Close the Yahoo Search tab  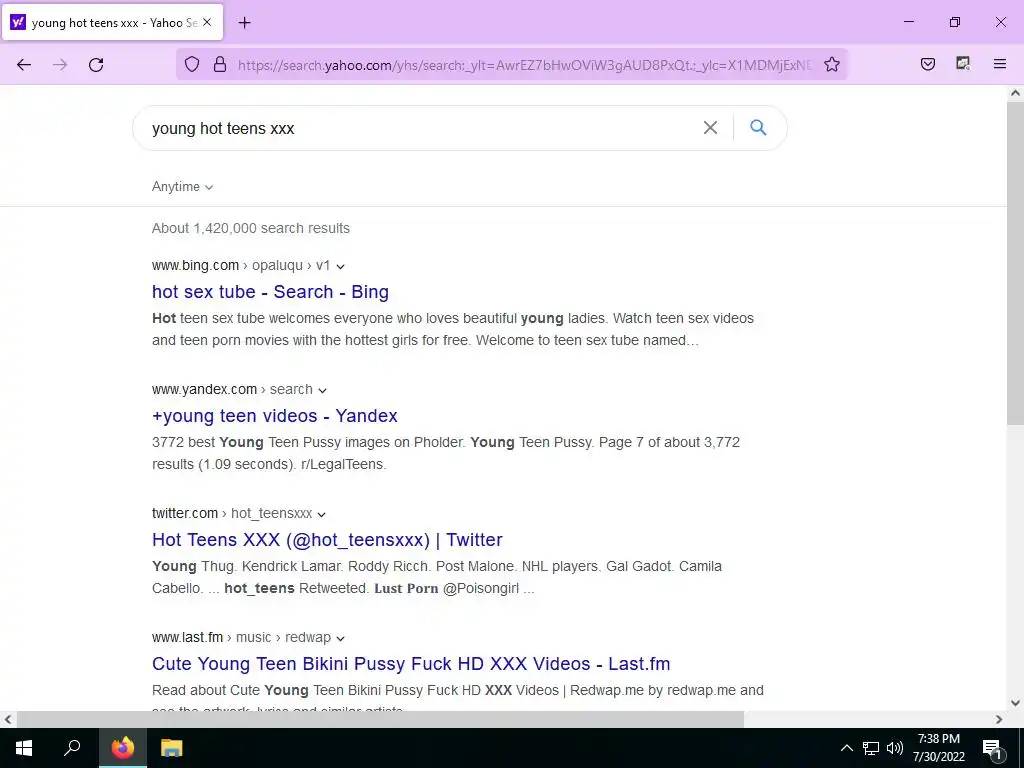pyautogui.click(x=207, y=22)
